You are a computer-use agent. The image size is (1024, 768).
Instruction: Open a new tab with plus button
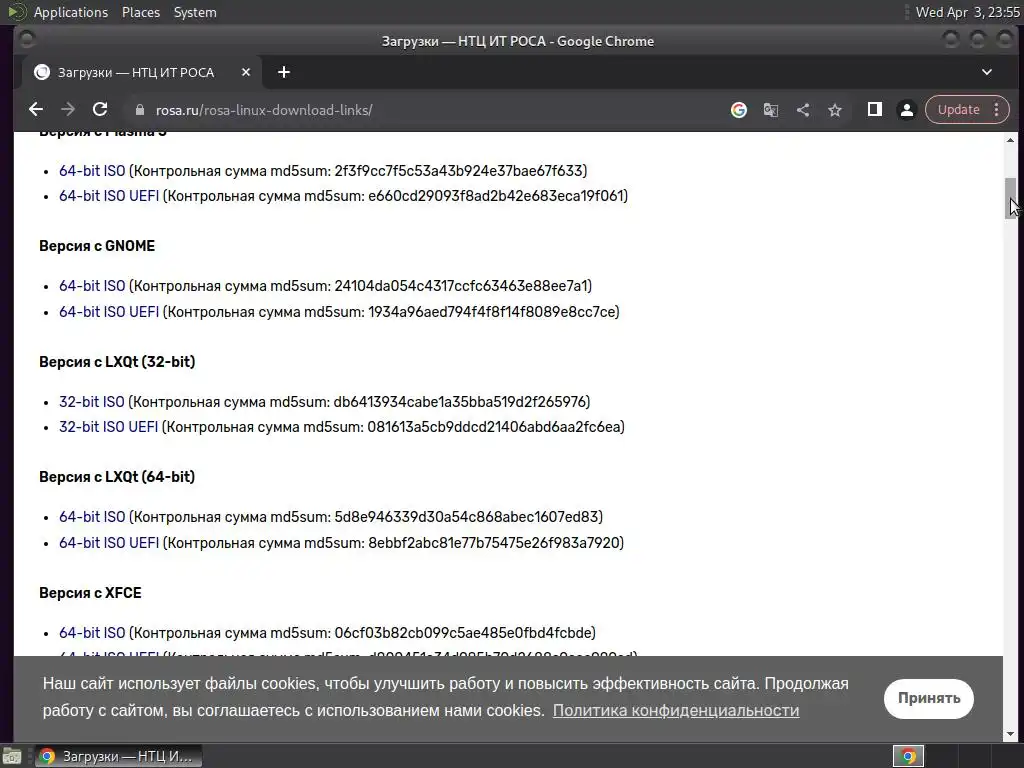(x=283, y=72)
